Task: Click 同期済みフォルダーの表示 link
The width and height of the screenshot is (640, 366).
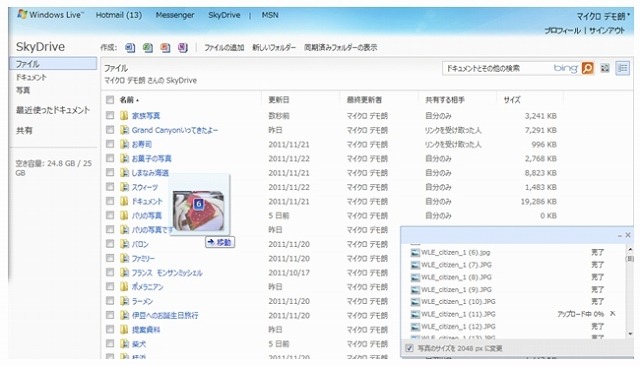Action: tap(340, 48)
